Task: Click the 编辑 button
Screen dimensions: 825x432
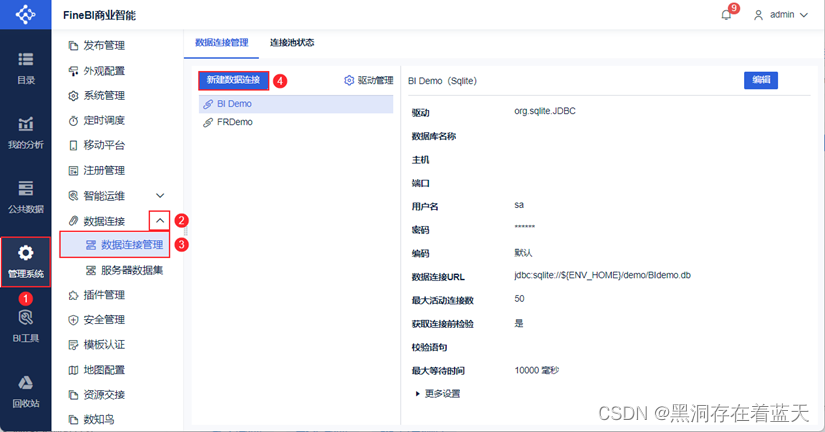Action: pos(761,80)
